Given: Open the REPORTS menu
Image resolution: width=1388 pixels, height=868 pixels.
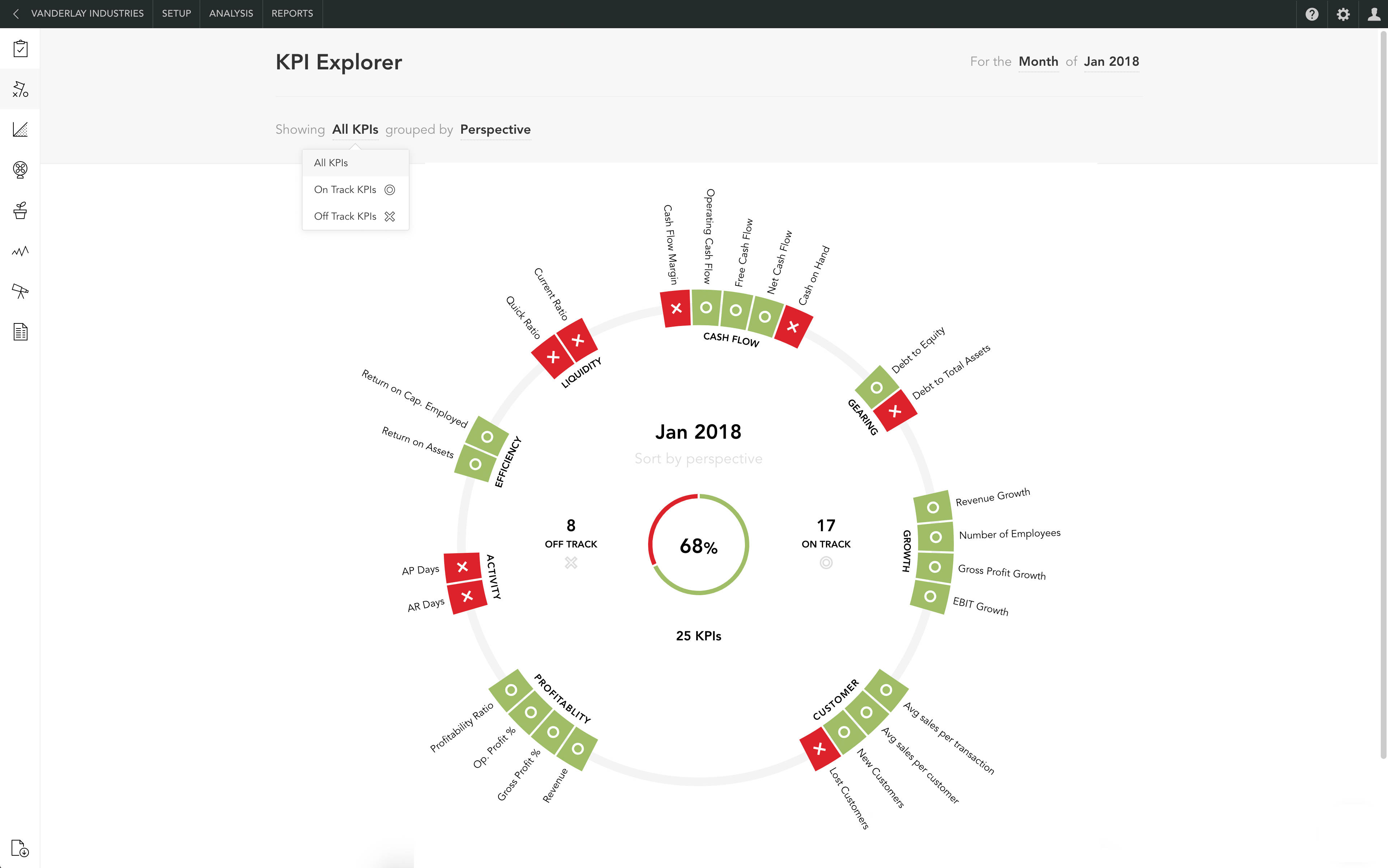Looking at the screenshot, I should [292, 14].
